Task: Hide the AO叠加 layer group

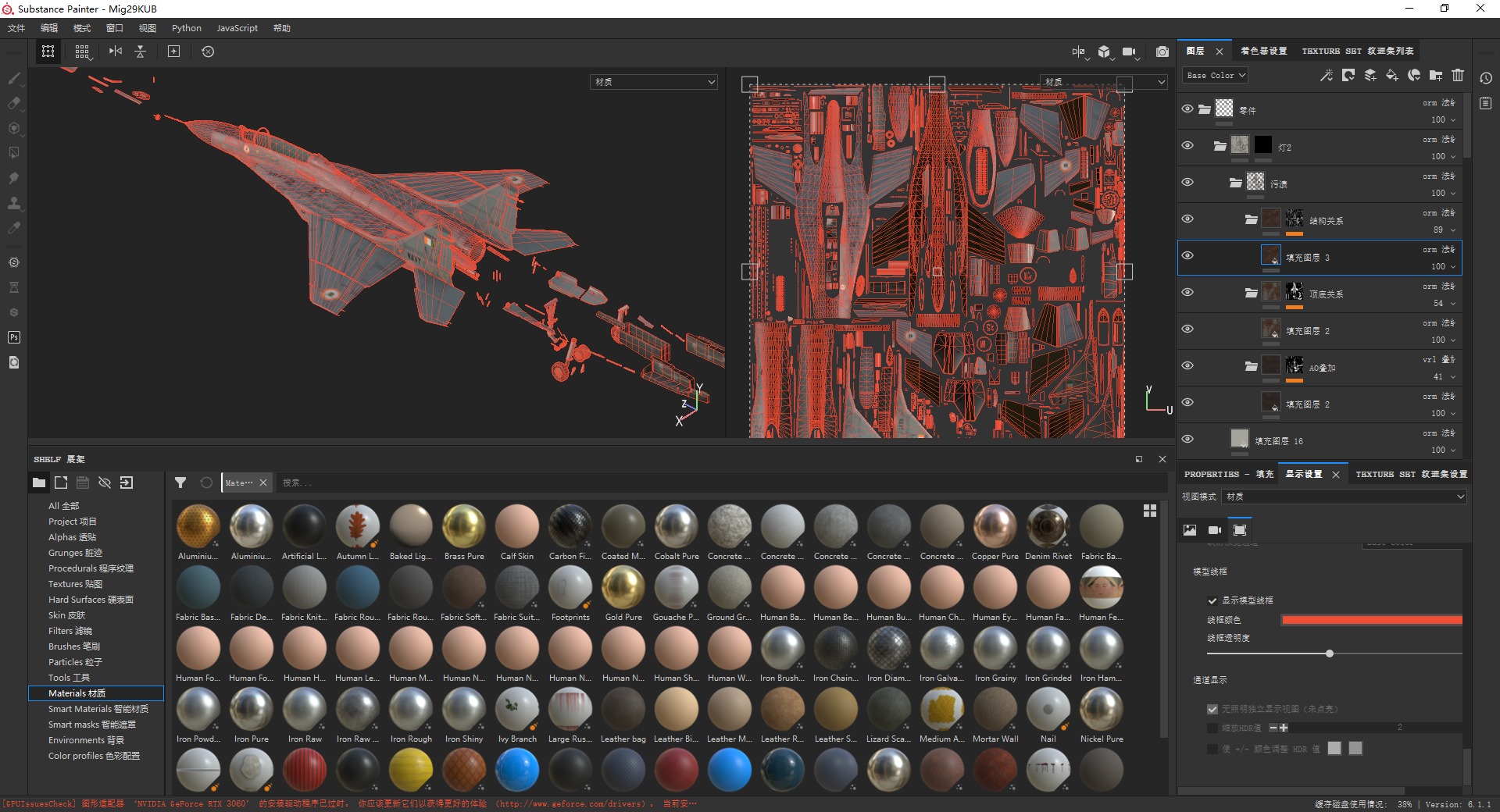Action: pyautogui.click(x=1187, y=366)
